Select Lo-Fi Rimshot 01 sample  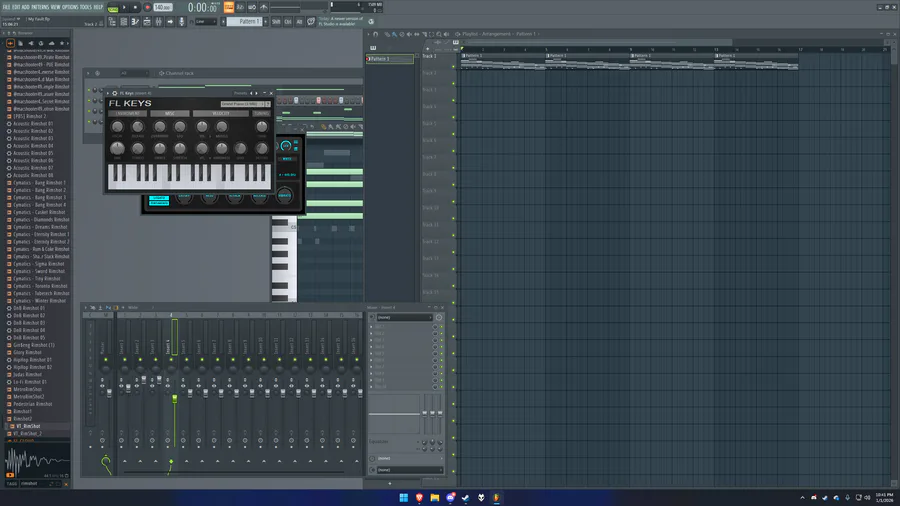tap(30, 382)
